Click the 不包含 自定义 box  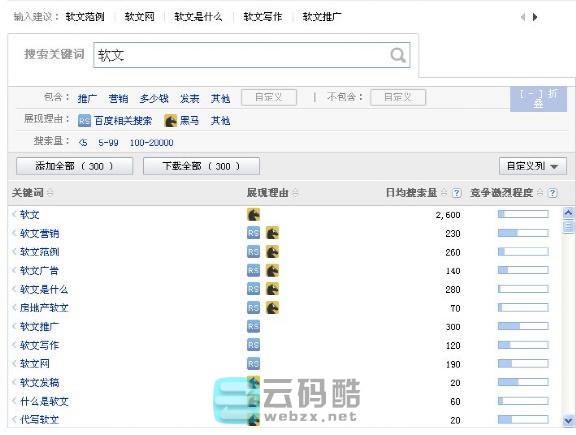point(398,97)
